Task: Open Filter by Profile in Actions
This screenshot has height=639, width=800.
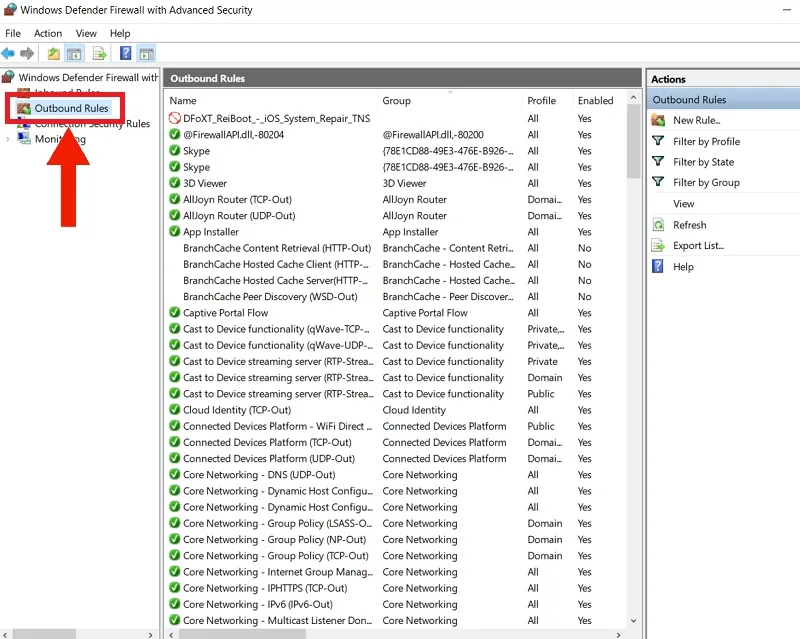Action: coord(706,141)
